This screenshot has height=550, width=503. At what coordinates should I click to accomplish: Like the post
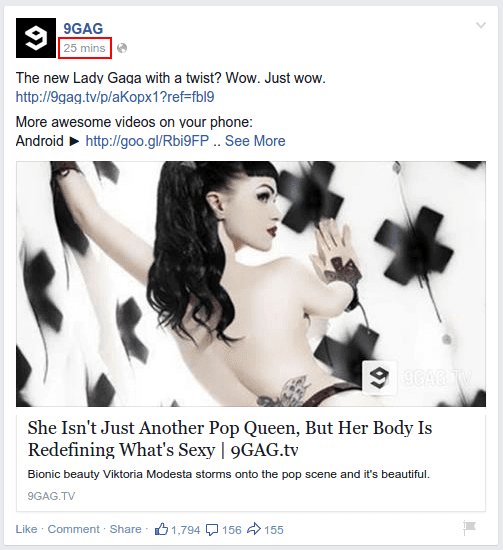click(26, 529)
